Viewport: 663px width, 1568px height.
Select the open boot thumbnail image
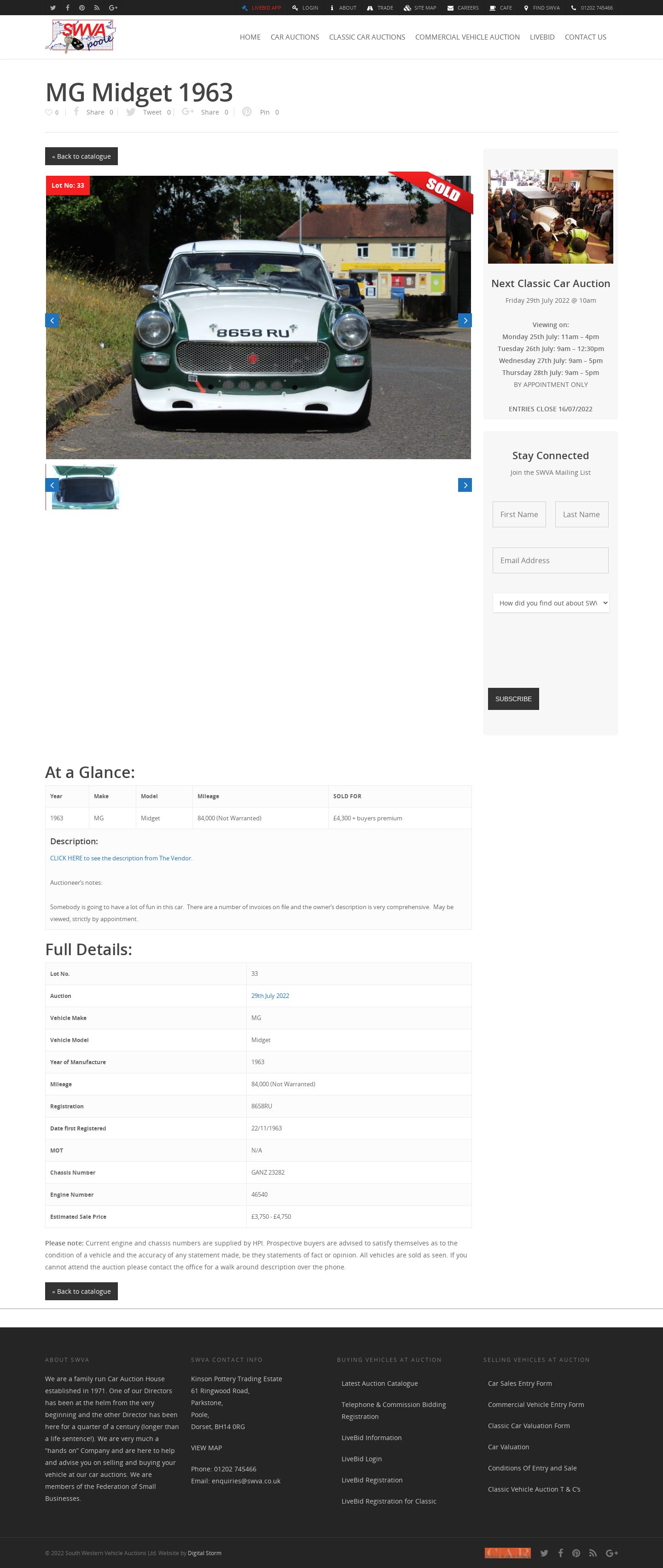85,487
